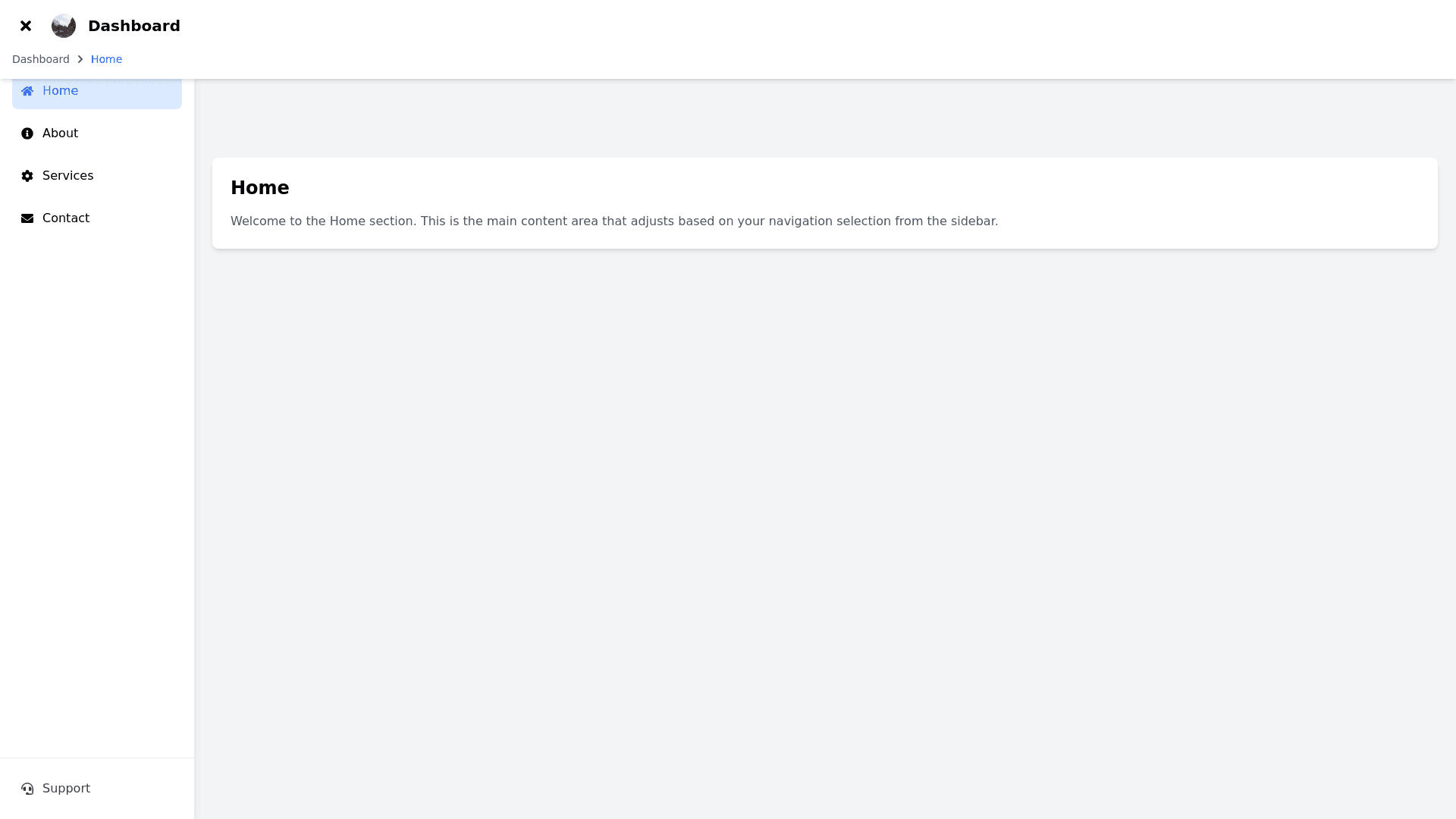Viewport: 1456px width, 819px height.
Task: Navigate to Contact page
Action: [97, 218]
